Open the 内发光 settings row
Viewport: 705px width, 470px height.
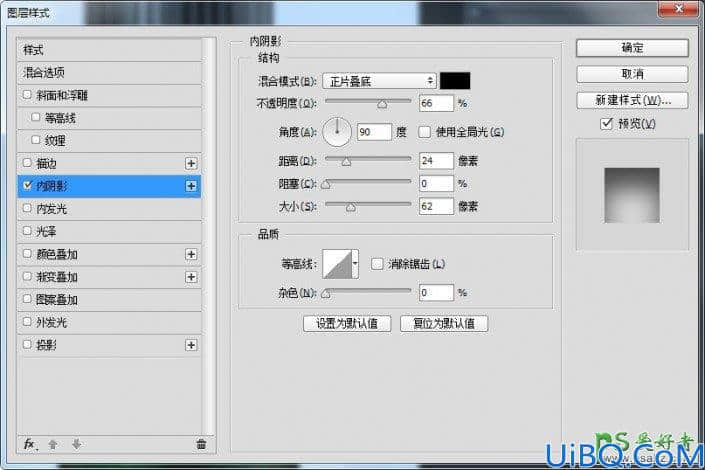click(109, 209)
